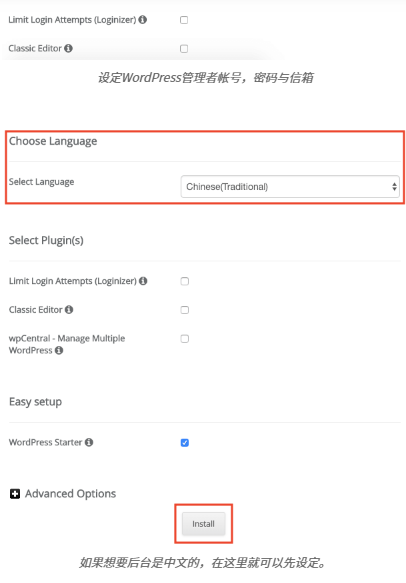Check Loginizer checkbox under Select Plugin(s)

185,281
